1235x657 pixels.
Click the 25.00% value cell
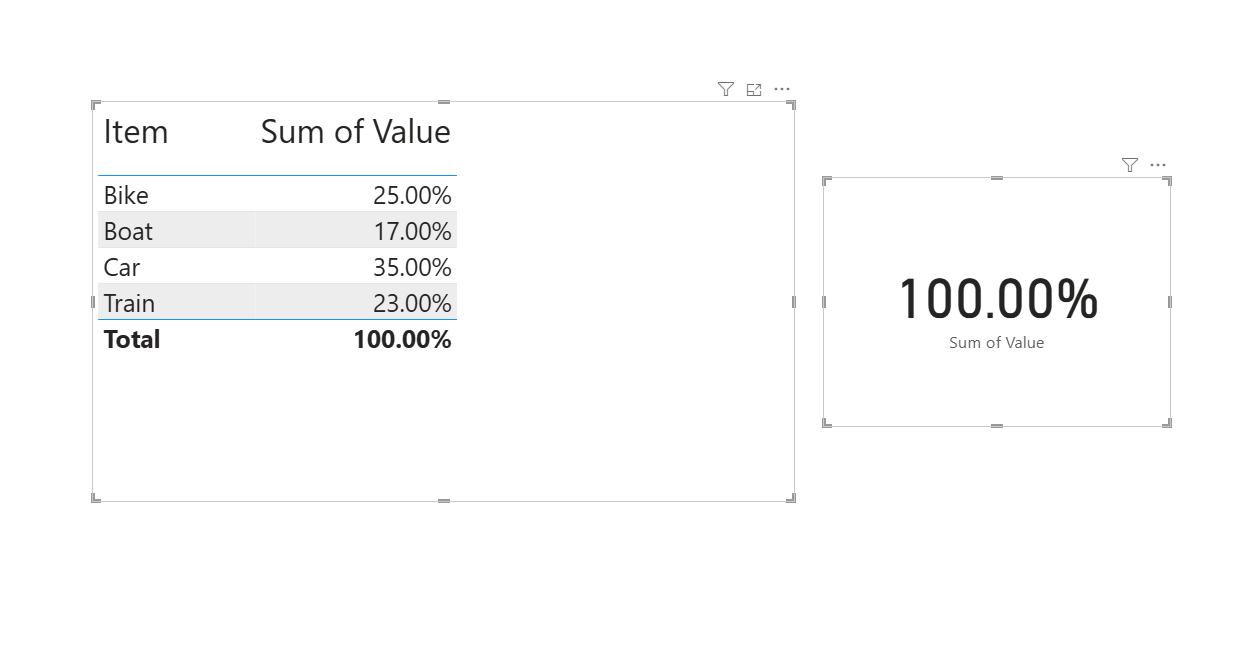click(x=412, y=195)
